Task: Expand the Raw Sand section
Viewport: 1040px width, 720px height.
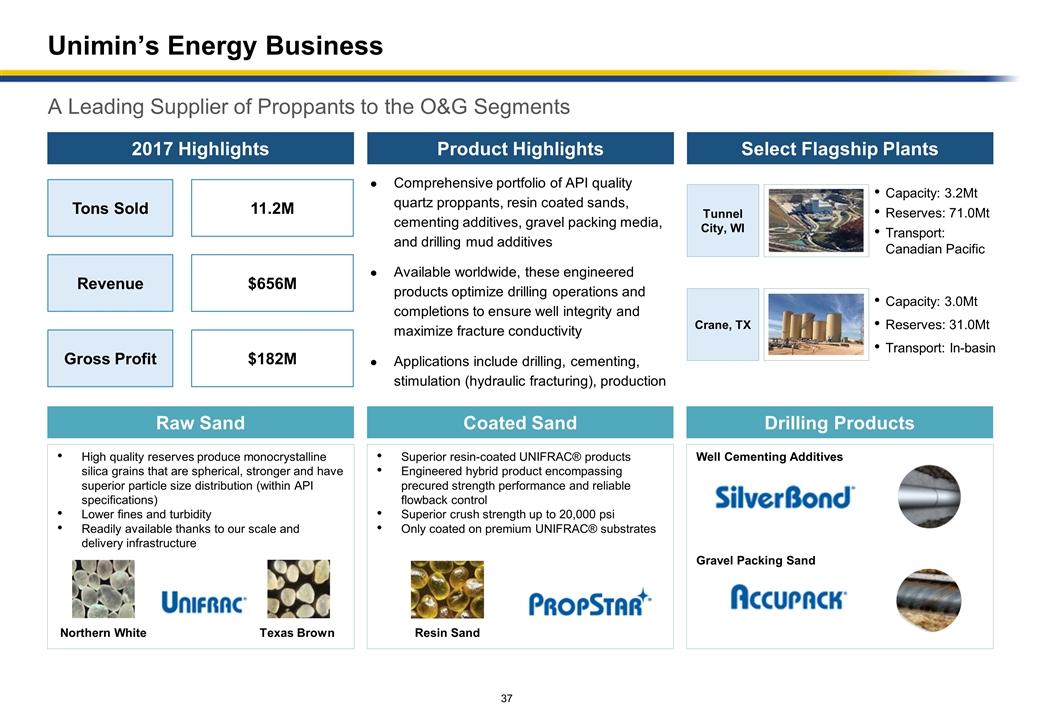Action: point(200,422)
